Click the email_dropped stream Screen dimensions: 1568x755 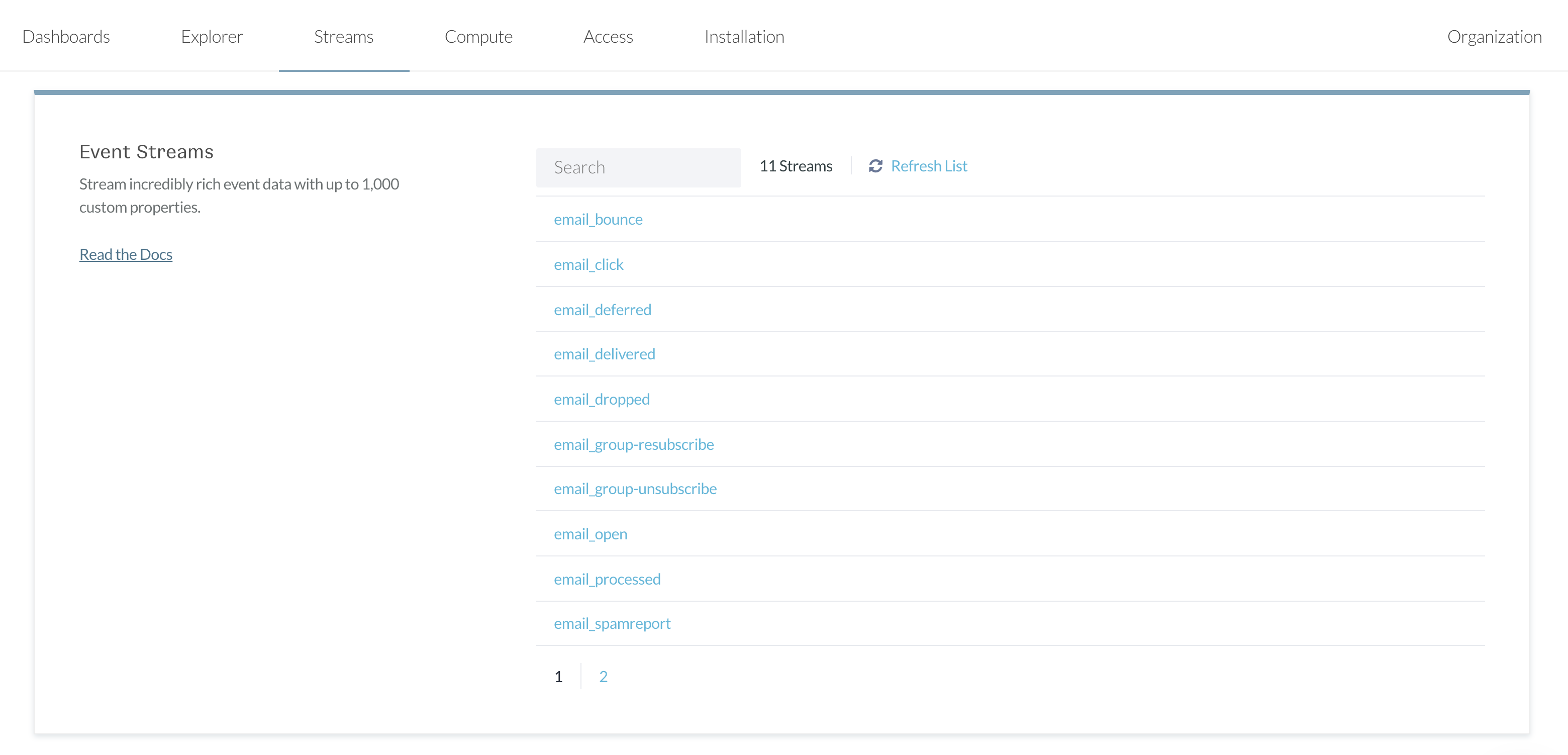click(x=602, y=398)
